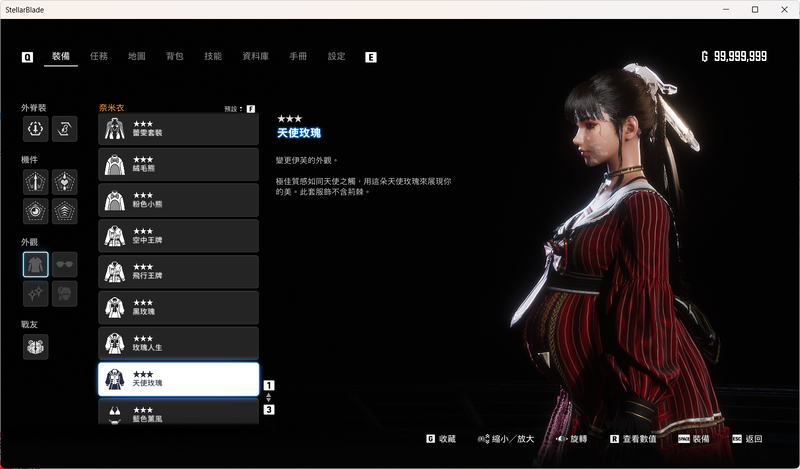Click the page up/down arrows beside the list
This screenshot has width=800, height=469.
click(269, 398)
